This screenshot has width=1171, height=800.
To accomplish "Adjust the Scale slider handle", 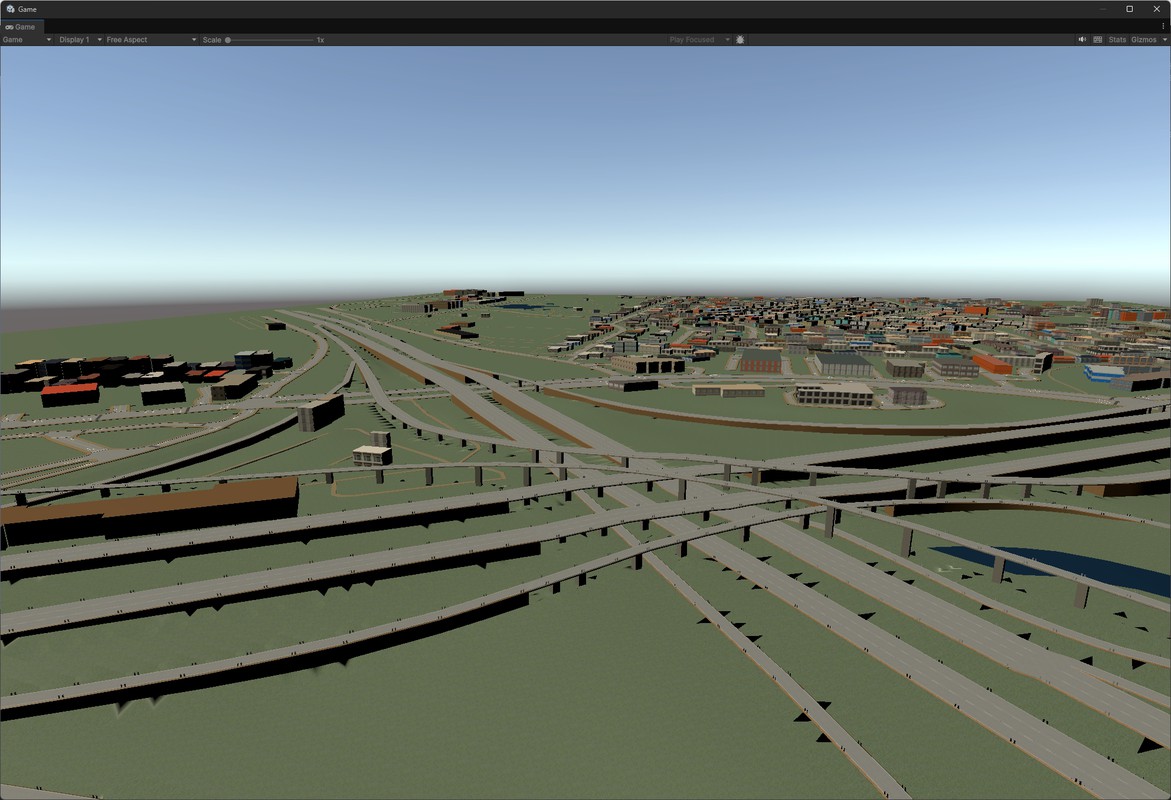I will pyautogui.click(x=228, y=40).
